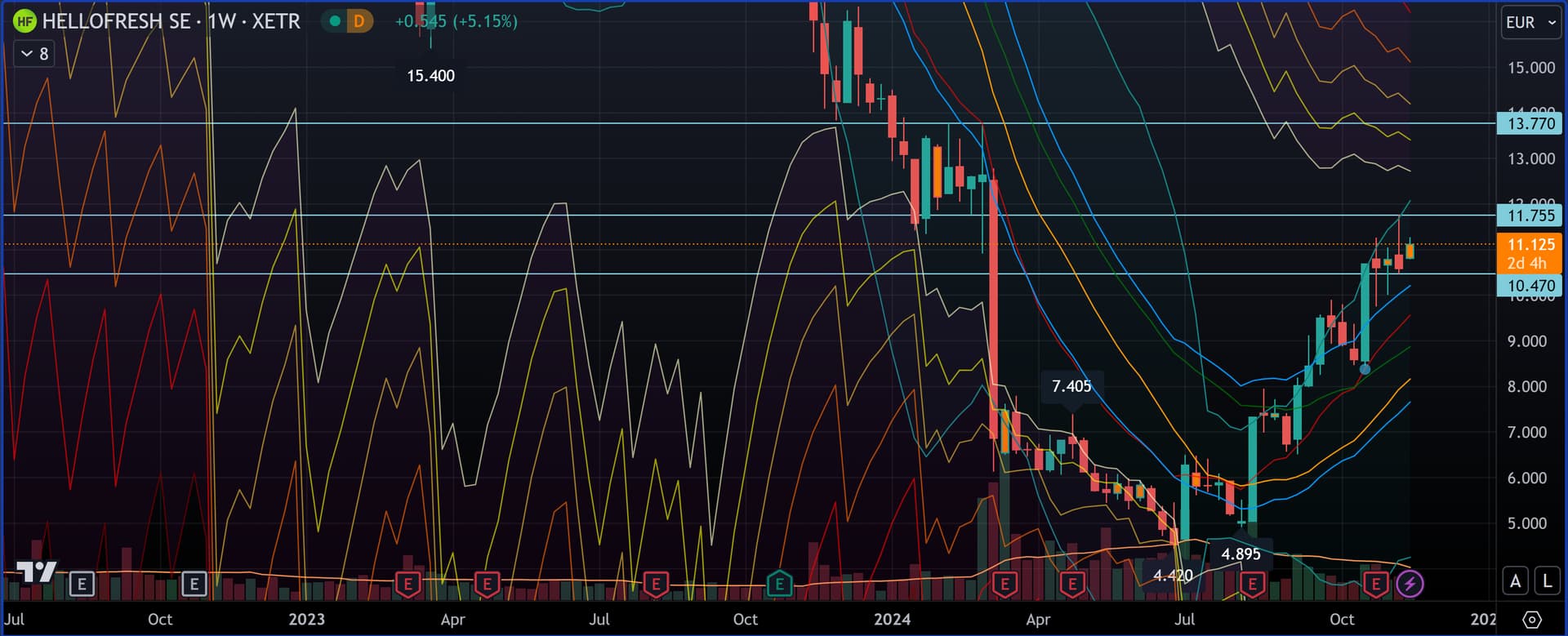Click the red earnings E marker after Jul 2024

tap(1252, 584)
